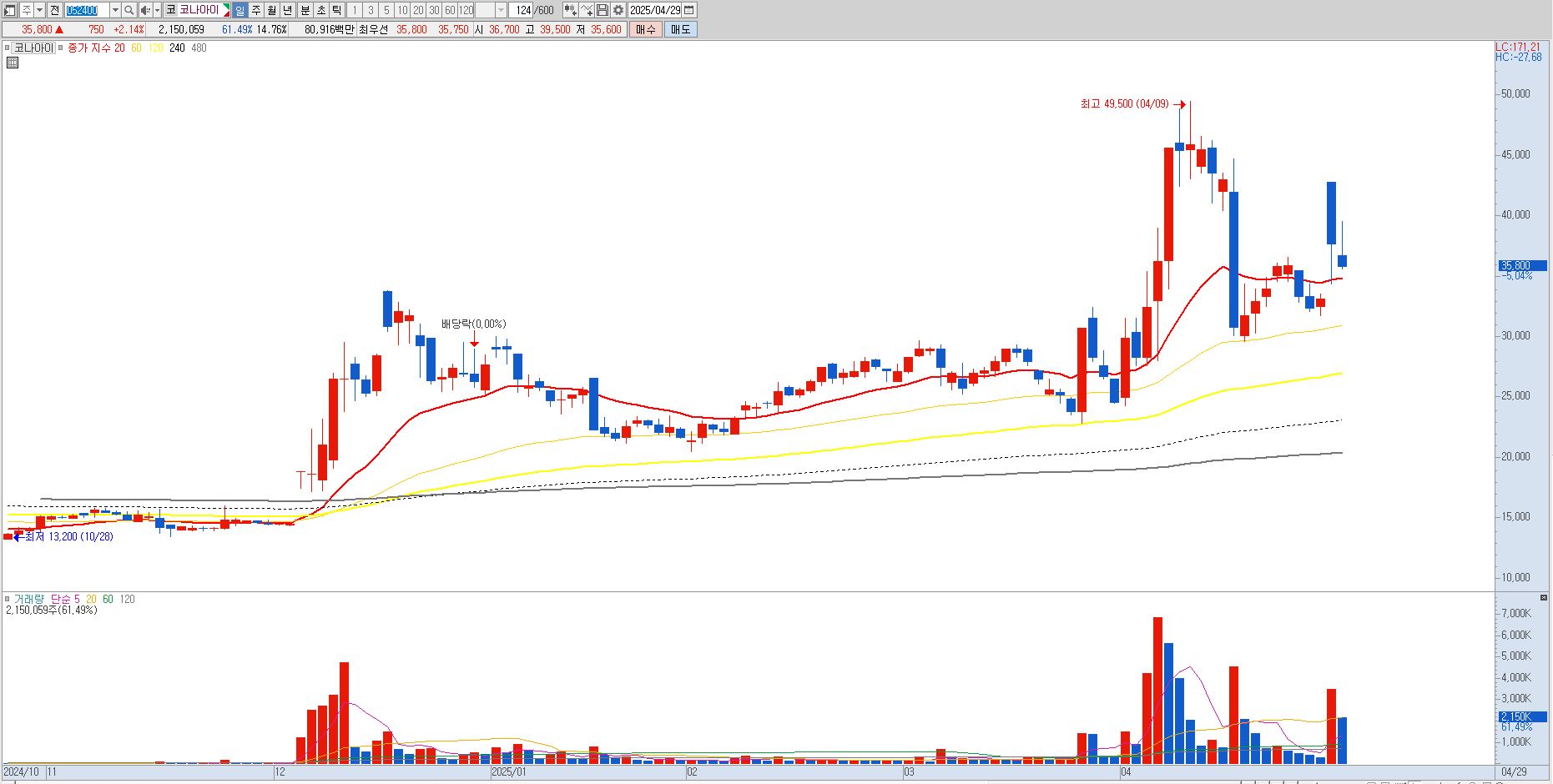Screen dimensions: 1553x784
Task: Click the line drawing tool icon
Action: point(587,10)
